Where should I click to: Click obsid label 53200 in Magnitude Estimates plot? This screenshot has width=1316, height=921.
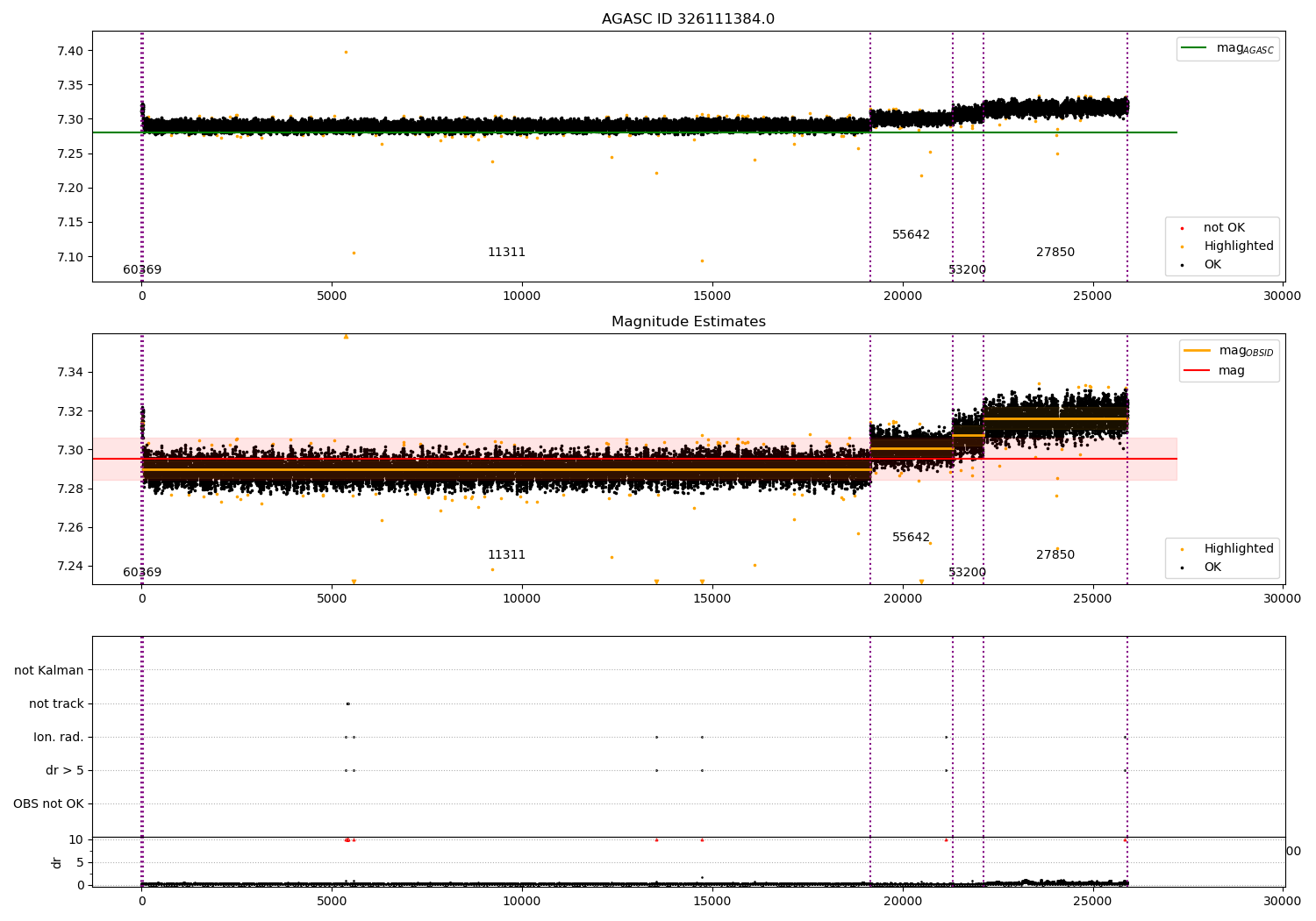point(967,573)
